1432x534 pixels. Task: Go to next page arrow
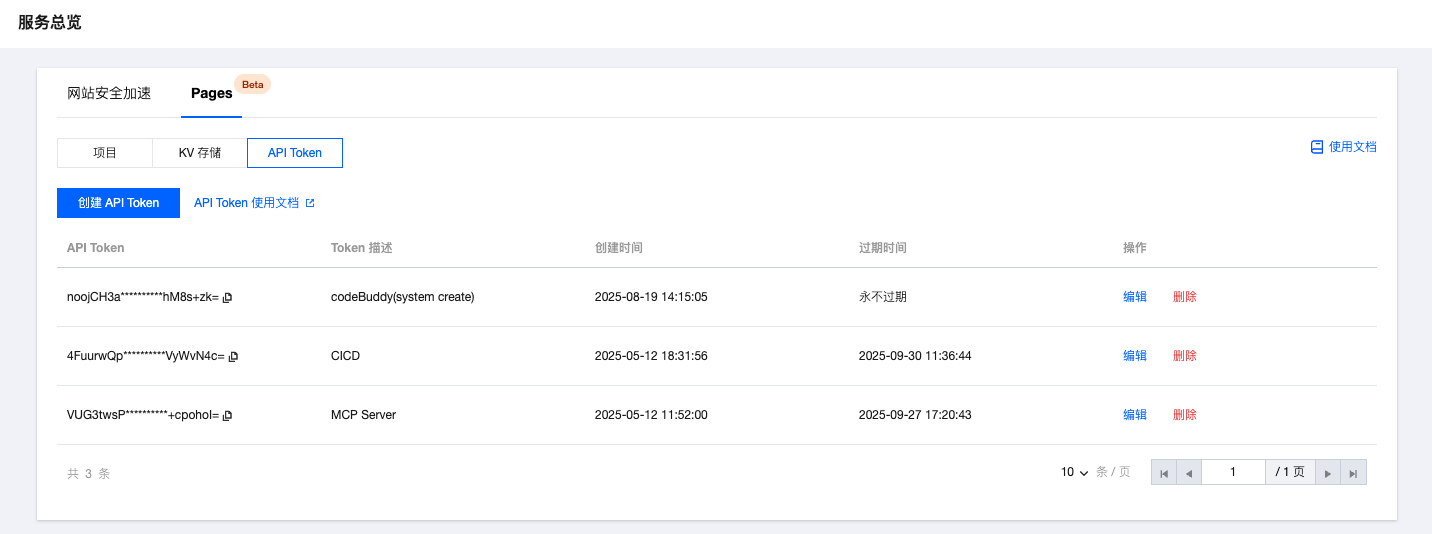(x=1328, y=473)
